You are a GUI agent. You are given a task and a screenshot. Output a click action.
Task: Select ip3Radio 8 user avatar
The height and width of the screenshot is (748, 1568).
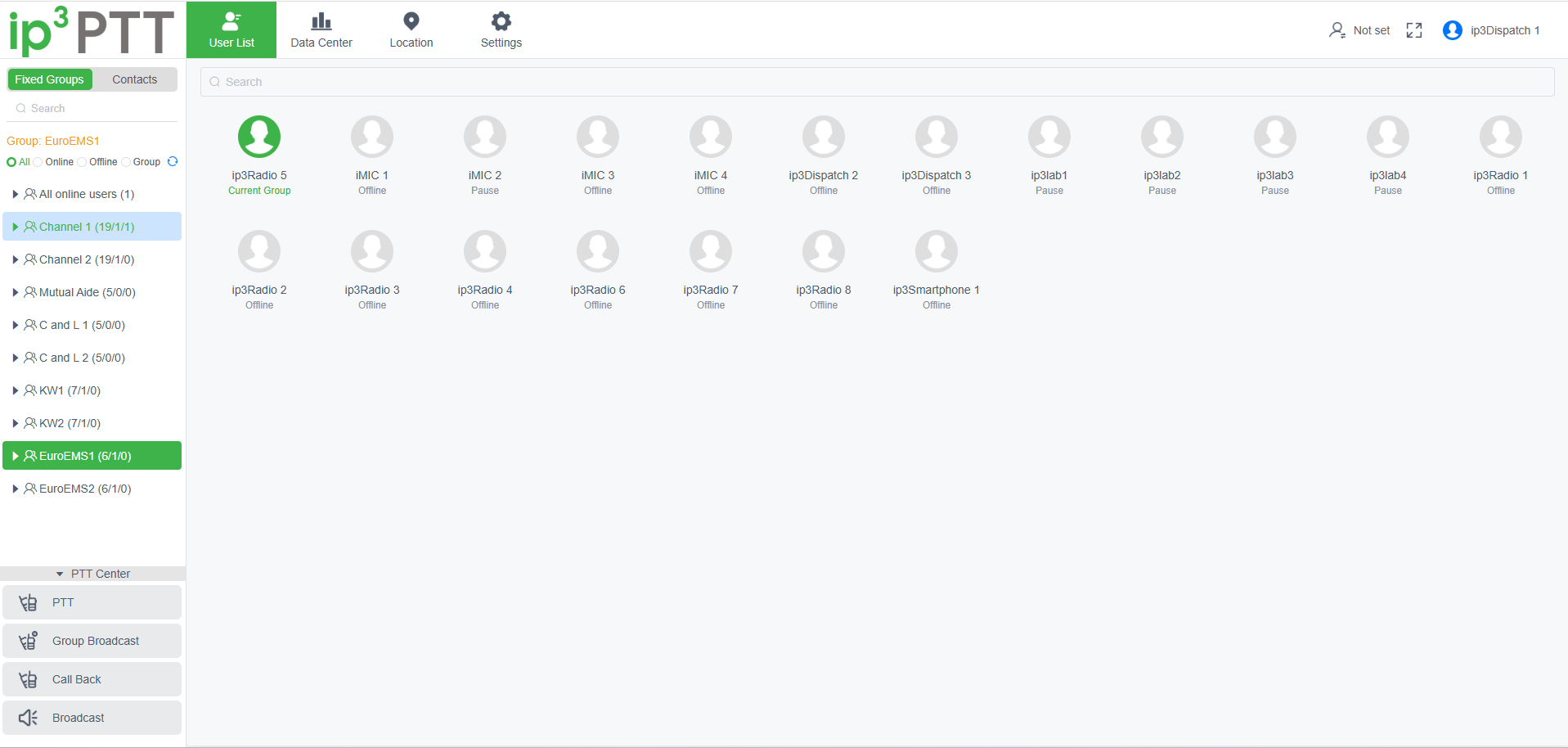click(824, 250)
